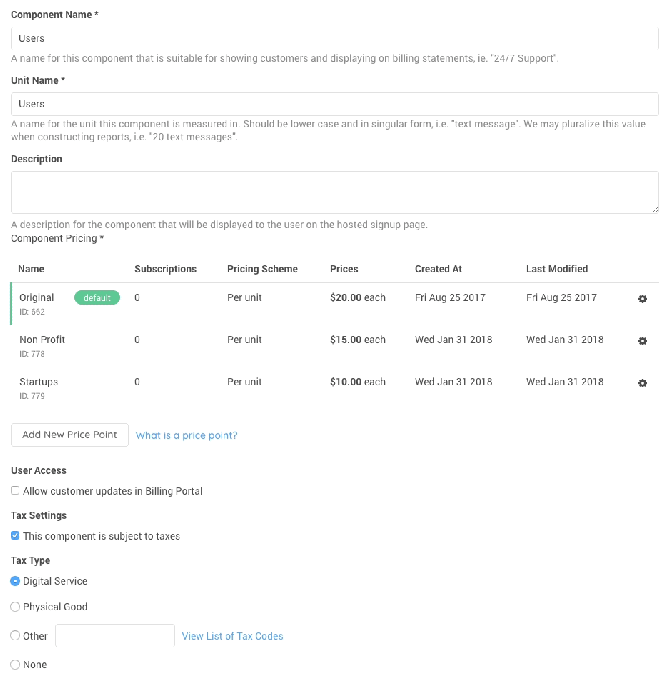Click the Original price point name

(37, 298)
